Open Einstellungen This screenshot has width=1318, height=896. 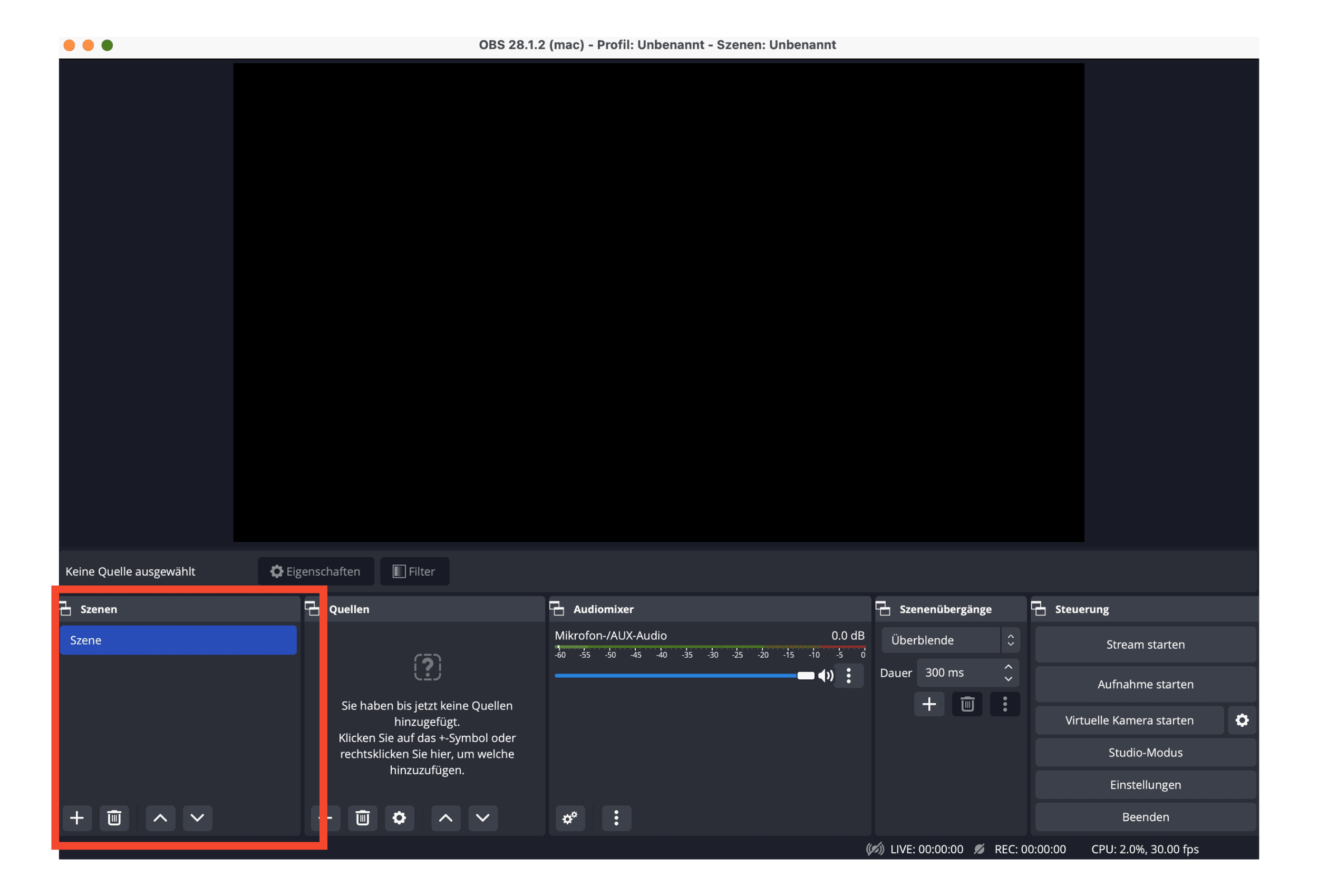coord(1146,785)
